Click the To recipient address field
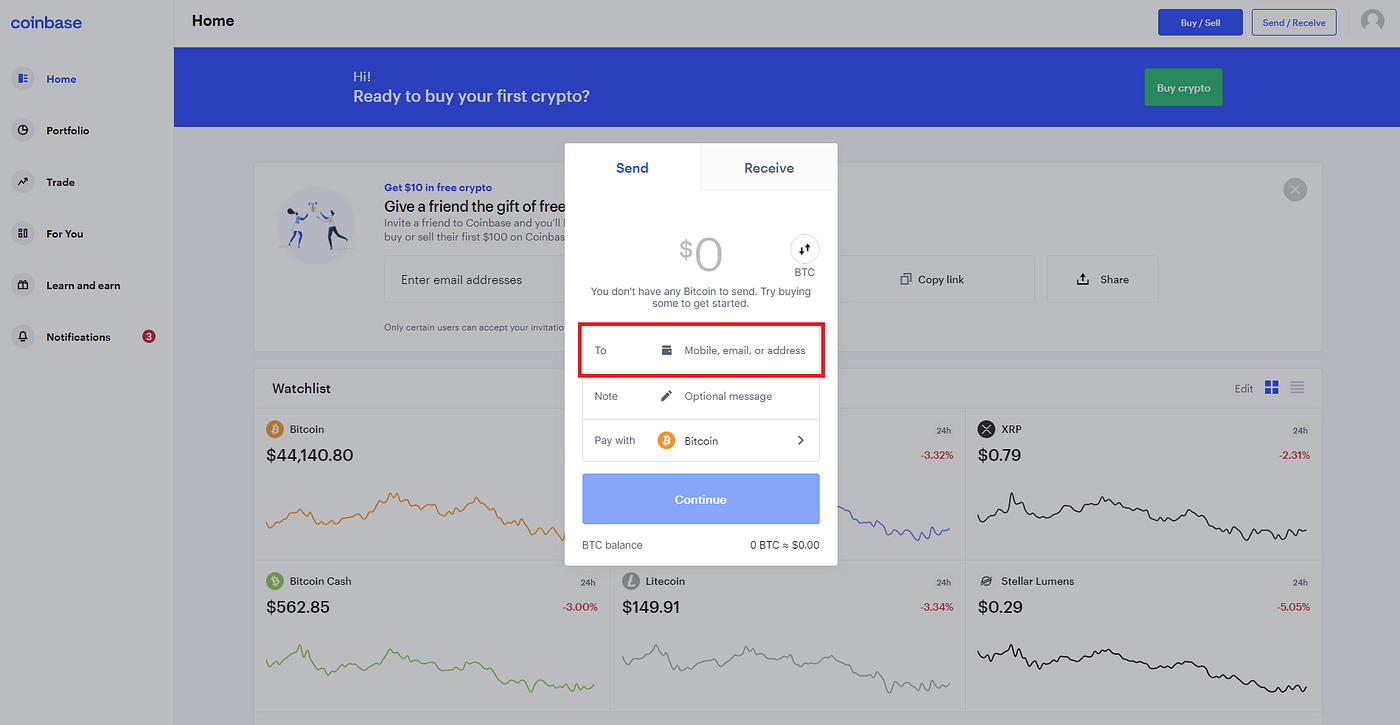Image resolution: width=1400 pixels, height=725 pixels. pyautogui.click(x=701, y=350)
